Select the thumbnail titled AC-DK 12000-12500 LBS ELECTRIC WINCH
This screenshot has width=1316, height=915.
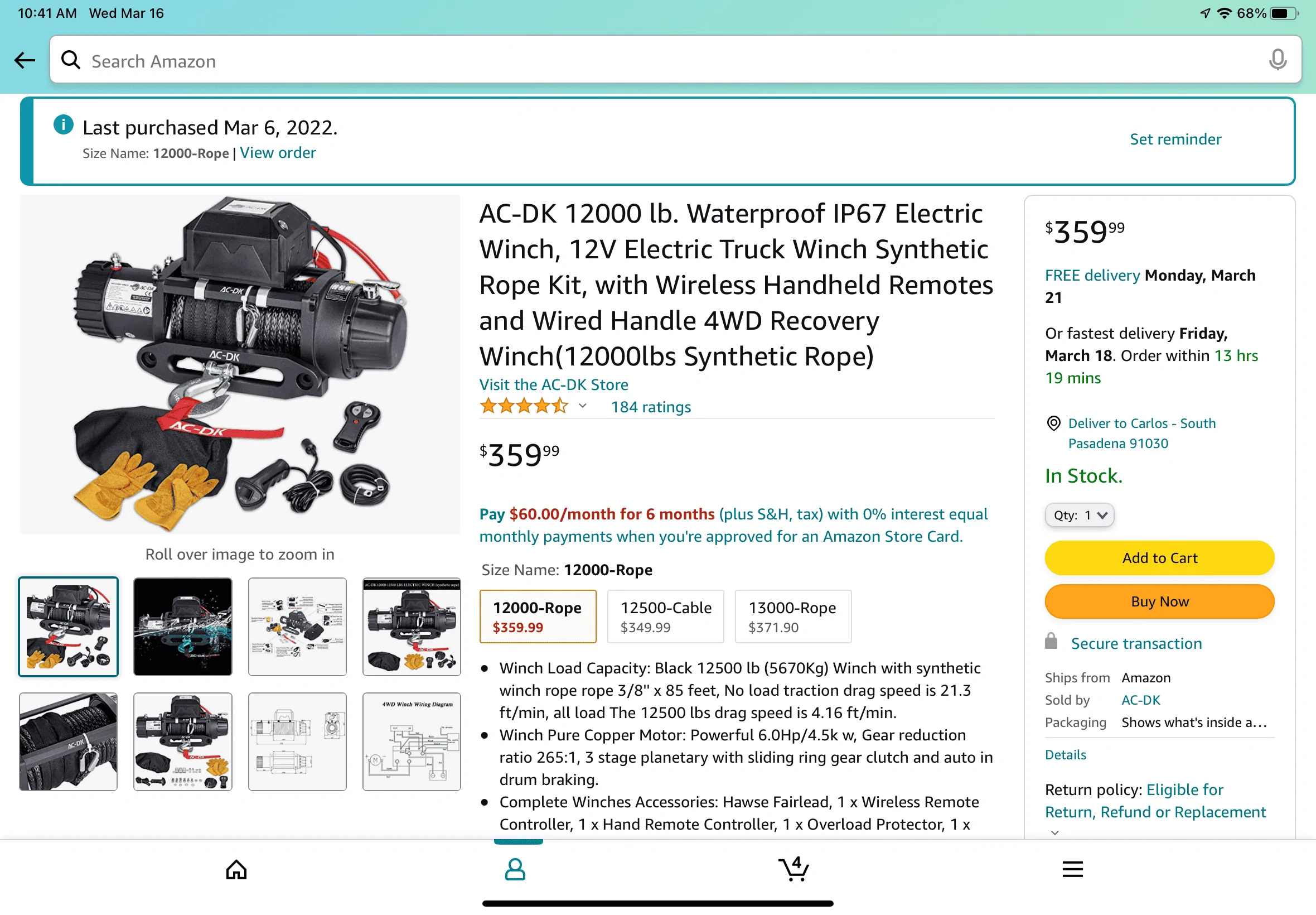(x=412, y=627)
